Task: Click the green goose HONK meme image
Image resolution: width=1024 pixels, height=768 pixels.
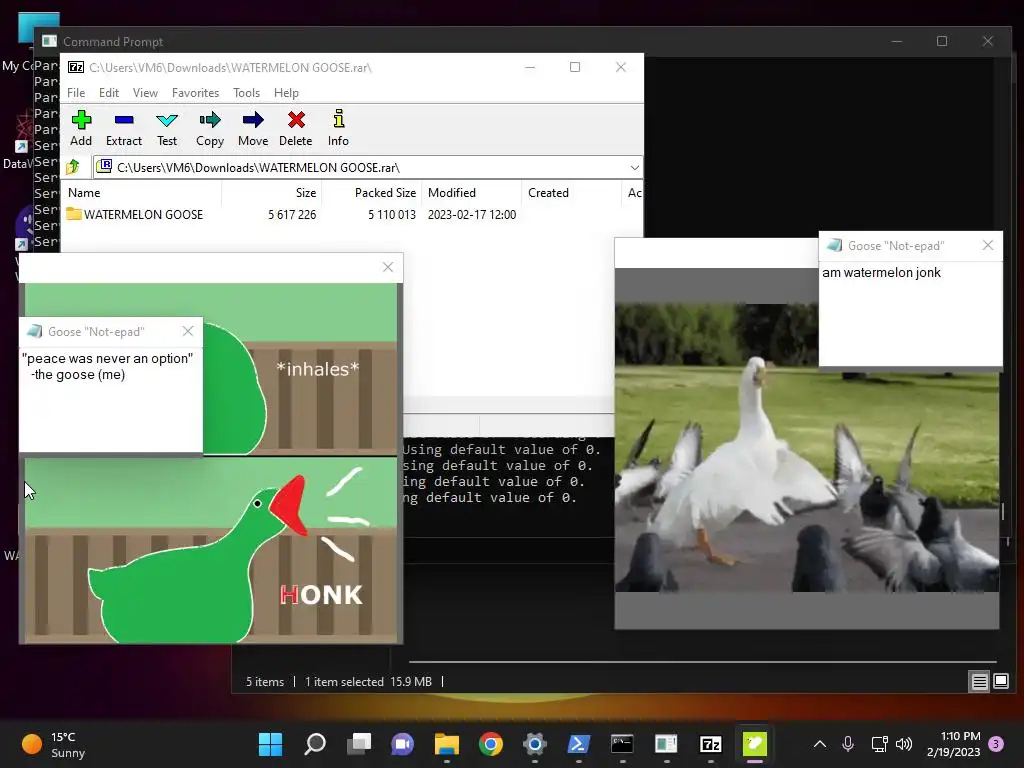Action: tap(211, 549)
